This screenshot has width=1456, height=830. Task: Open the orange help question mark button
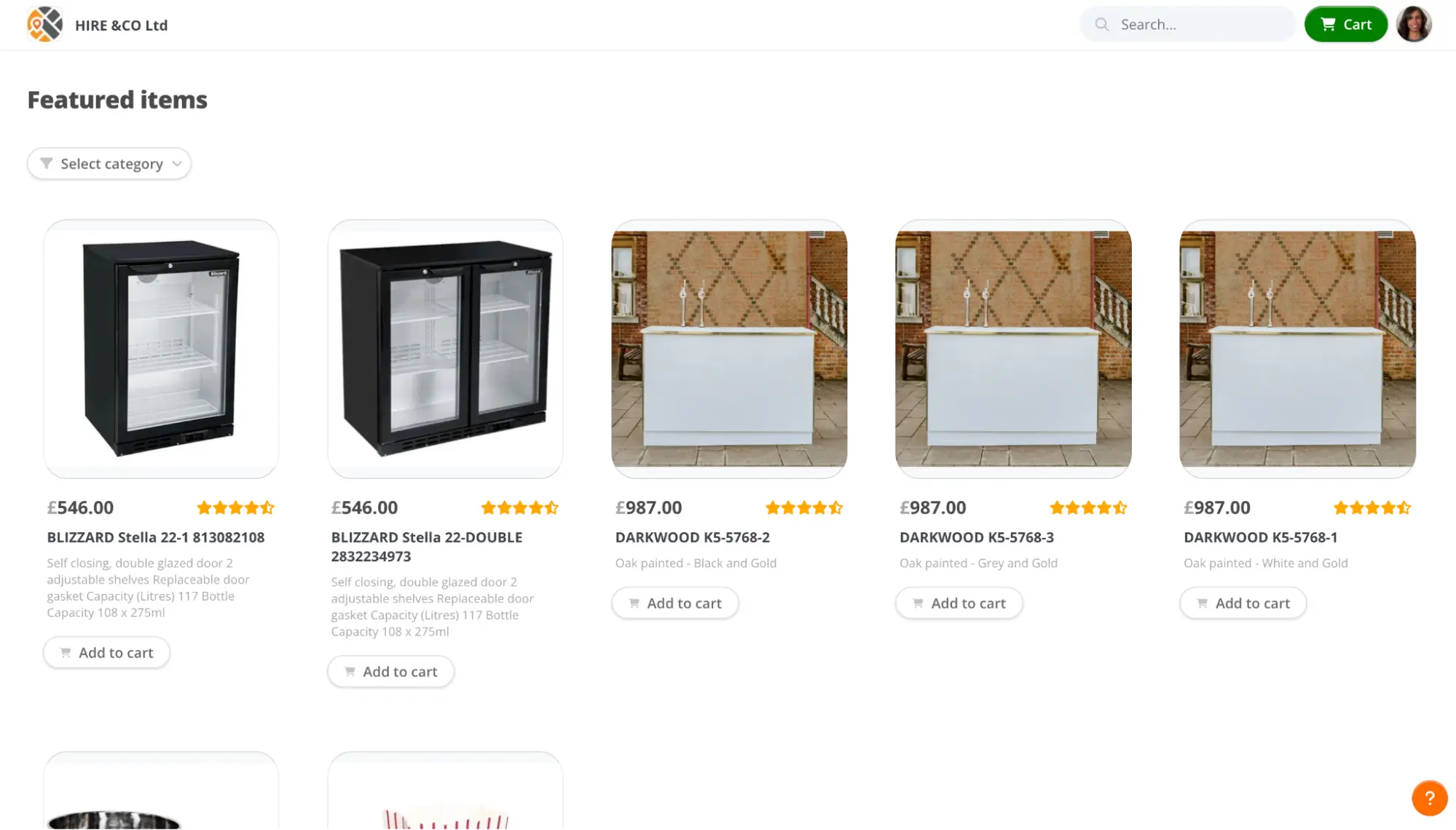tap(1429, 798)
